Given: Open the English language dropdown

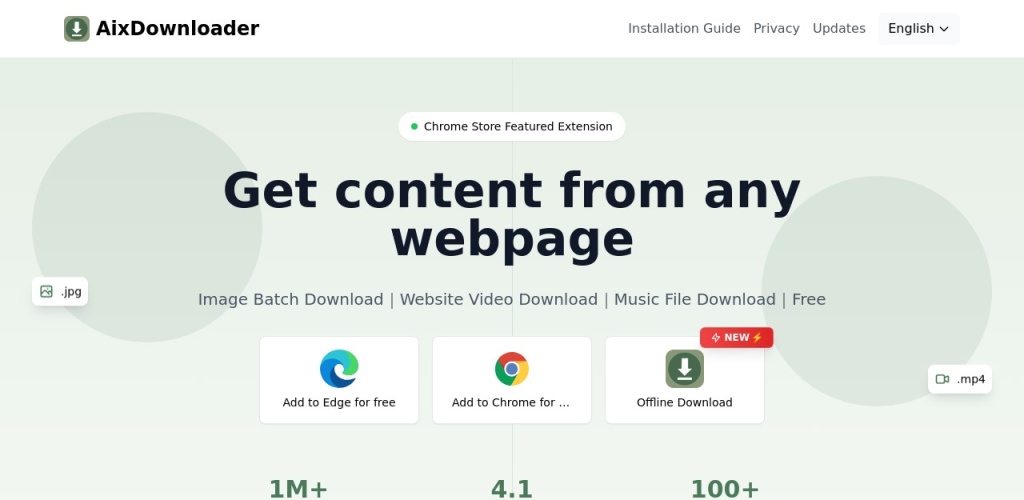Looking at the screenshot, I should [x=918, y=29].
